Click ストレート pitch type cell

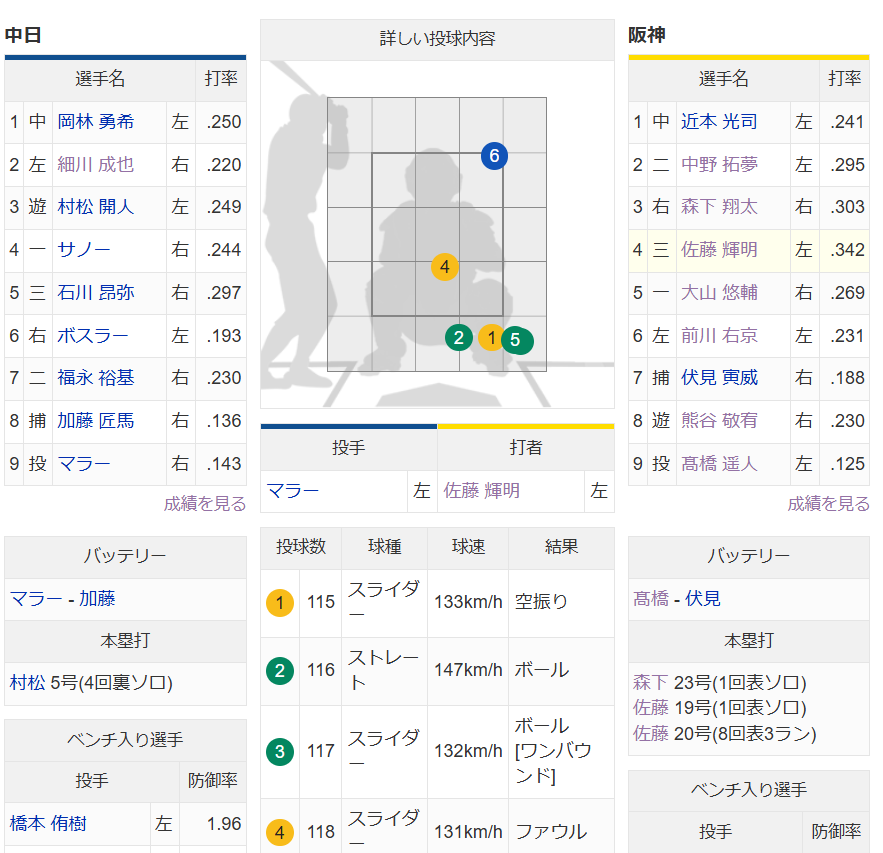point(384,671)
